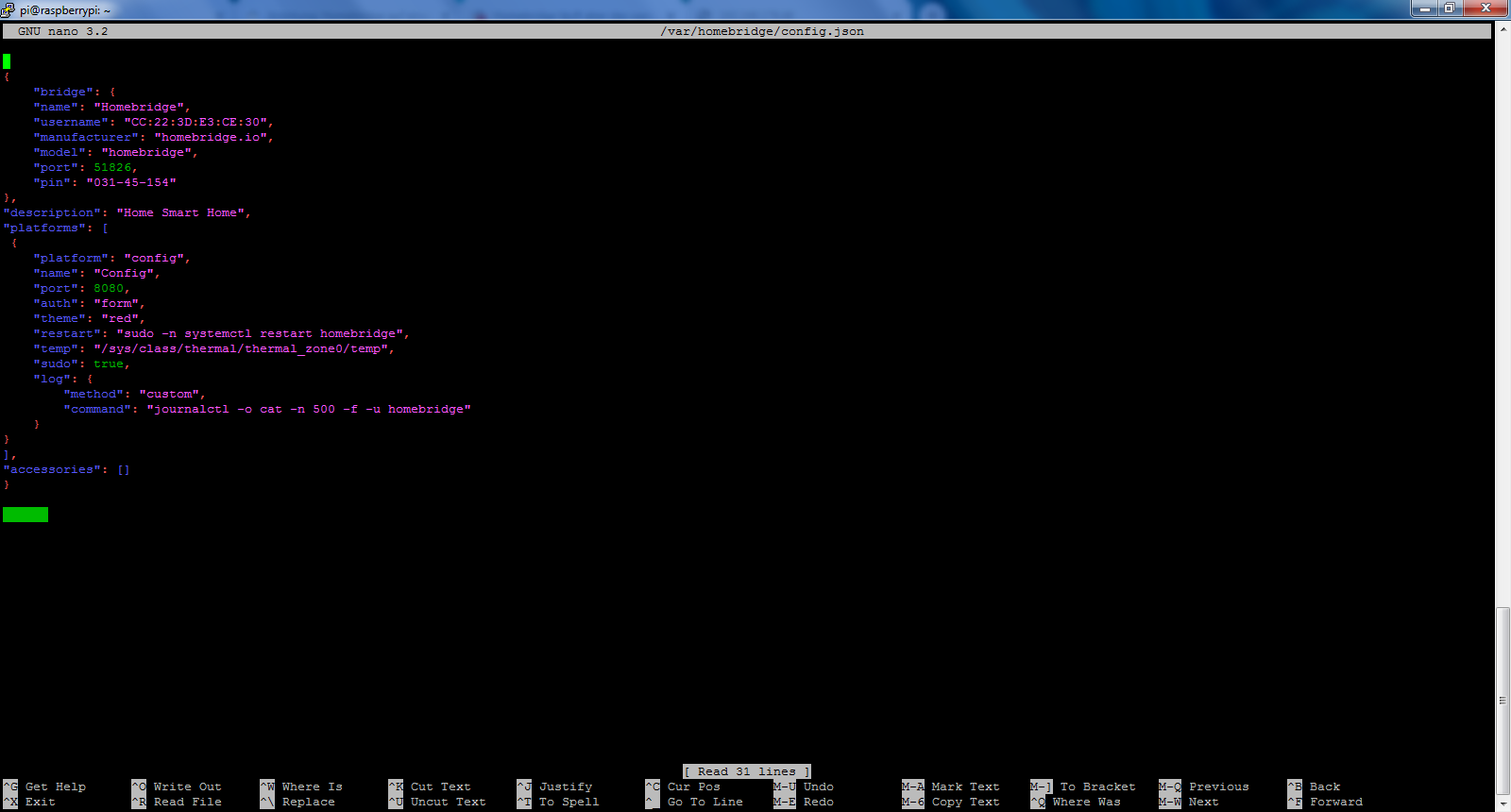Click the description value "Home Smart Home"

point(180,212)
